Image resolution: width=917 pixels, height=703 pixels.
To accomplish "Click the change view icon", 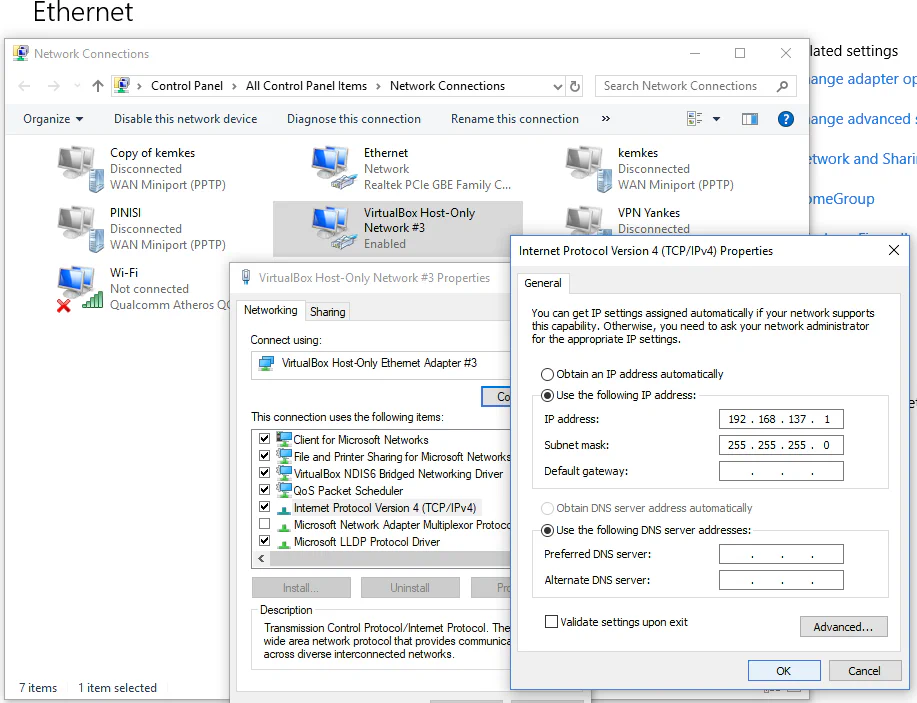I will coord(694,119).
